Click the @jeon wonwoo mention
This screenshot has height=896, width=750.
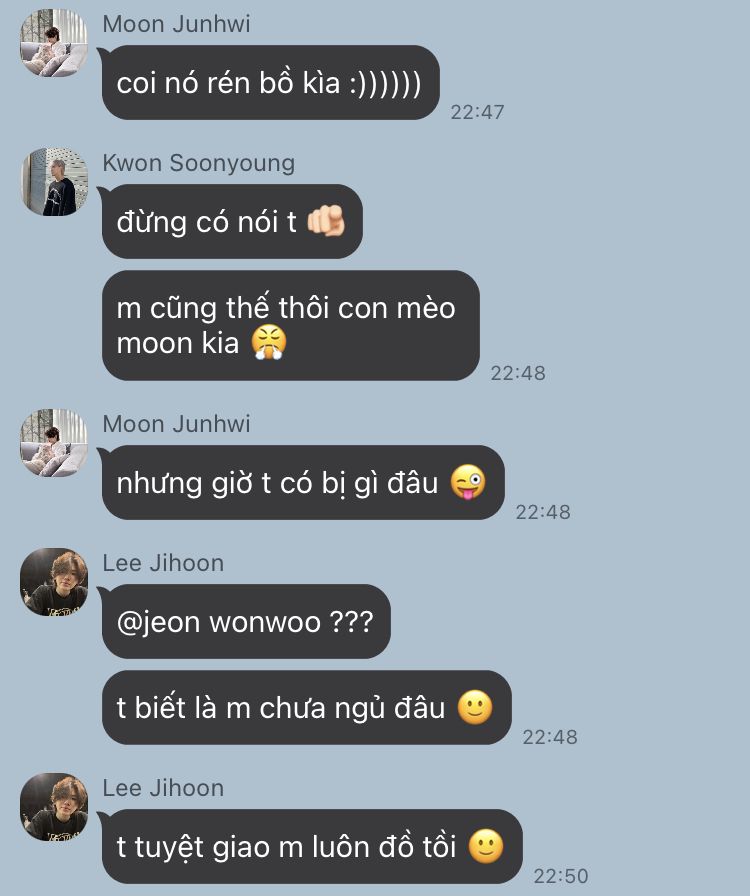click(x=219, y=622)
